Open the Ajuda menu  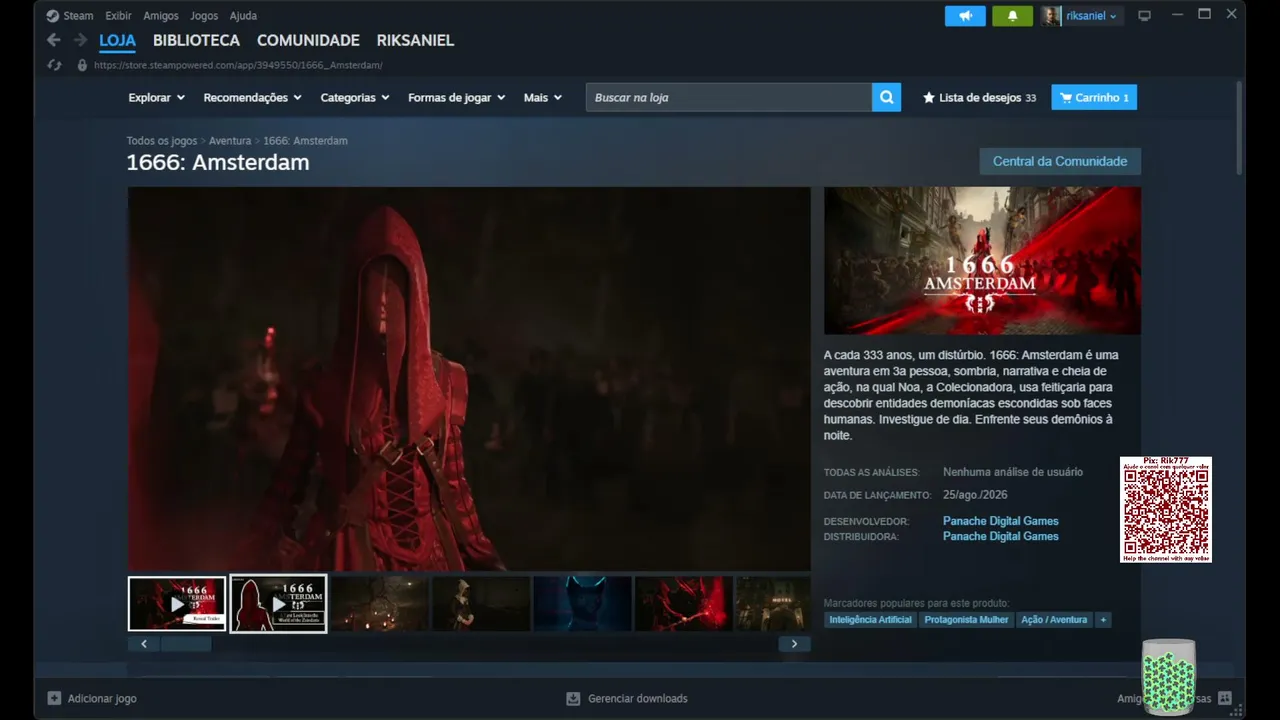243,16
